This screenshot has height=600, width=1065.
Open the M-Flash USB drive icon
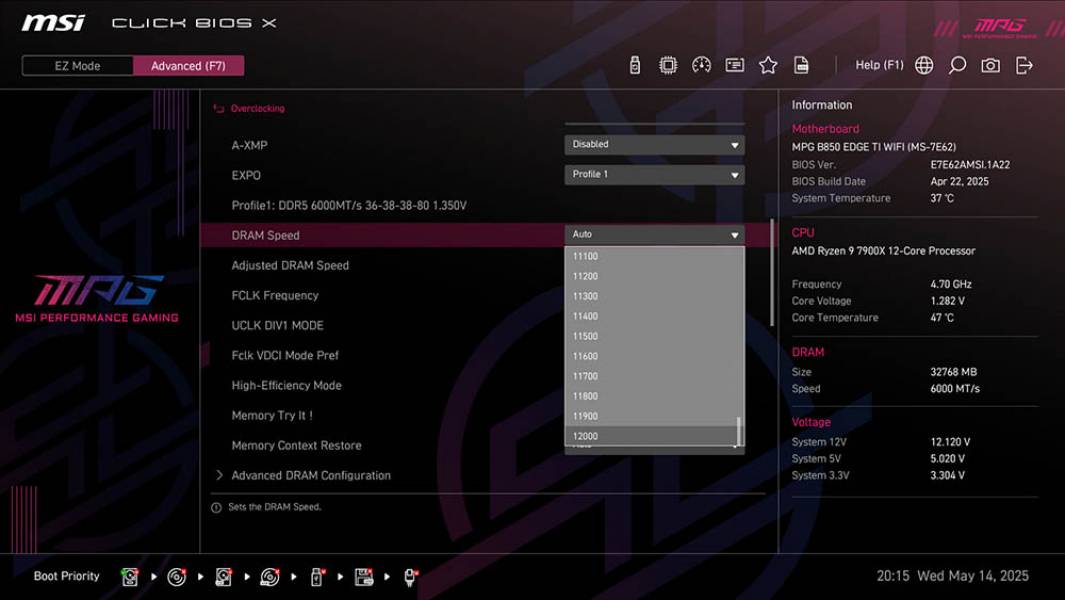tap(634, 65)
